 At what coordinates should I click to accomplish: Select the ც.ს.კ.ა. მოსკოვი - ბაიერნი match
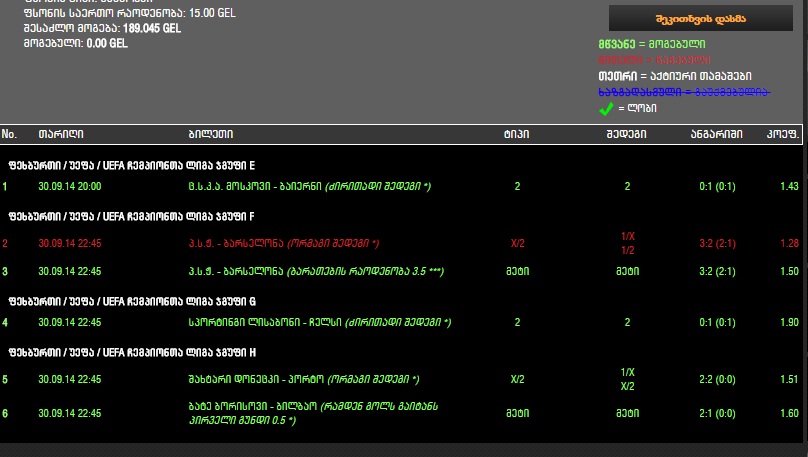coord(309,186)
